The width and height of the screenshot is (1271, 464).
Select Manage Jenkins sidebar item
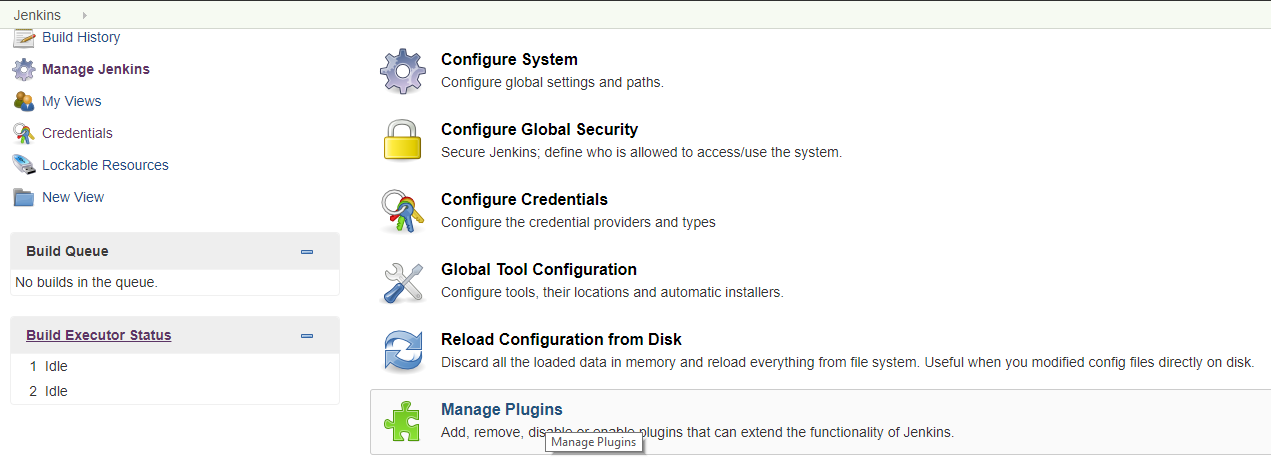[x=96, y=69]
